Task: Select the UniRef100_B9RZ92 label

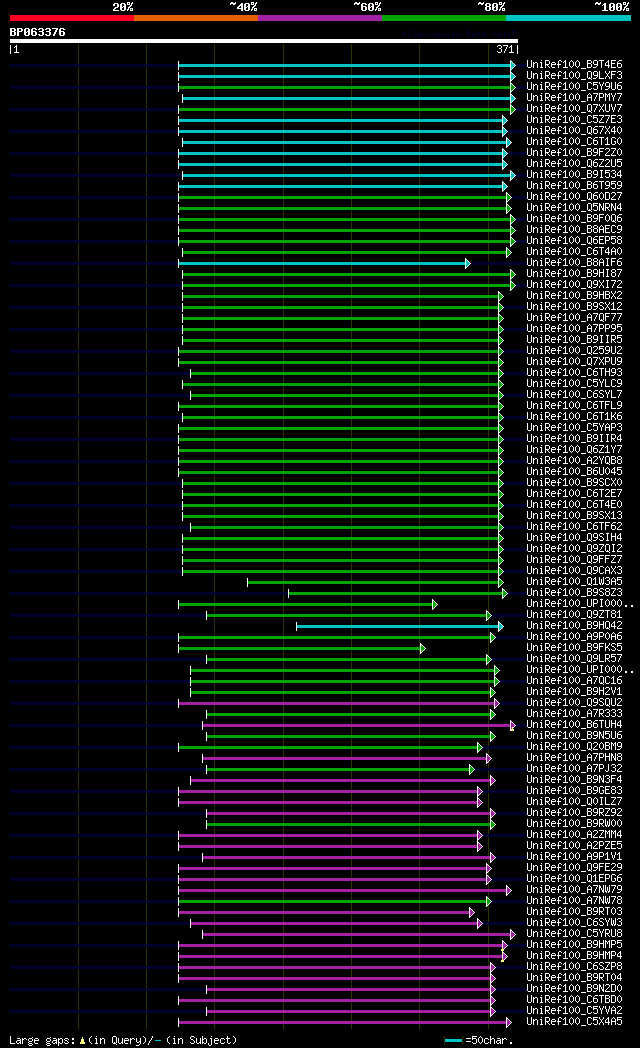Action: pos(574,813)
